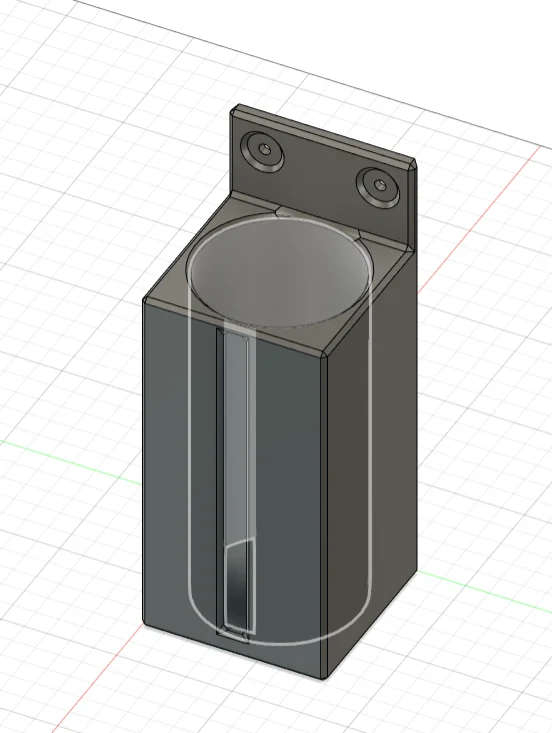This screenshot has width=552, height=733.
Task: Select the transparent cylinder's top circle
Action: click(280, 271)
